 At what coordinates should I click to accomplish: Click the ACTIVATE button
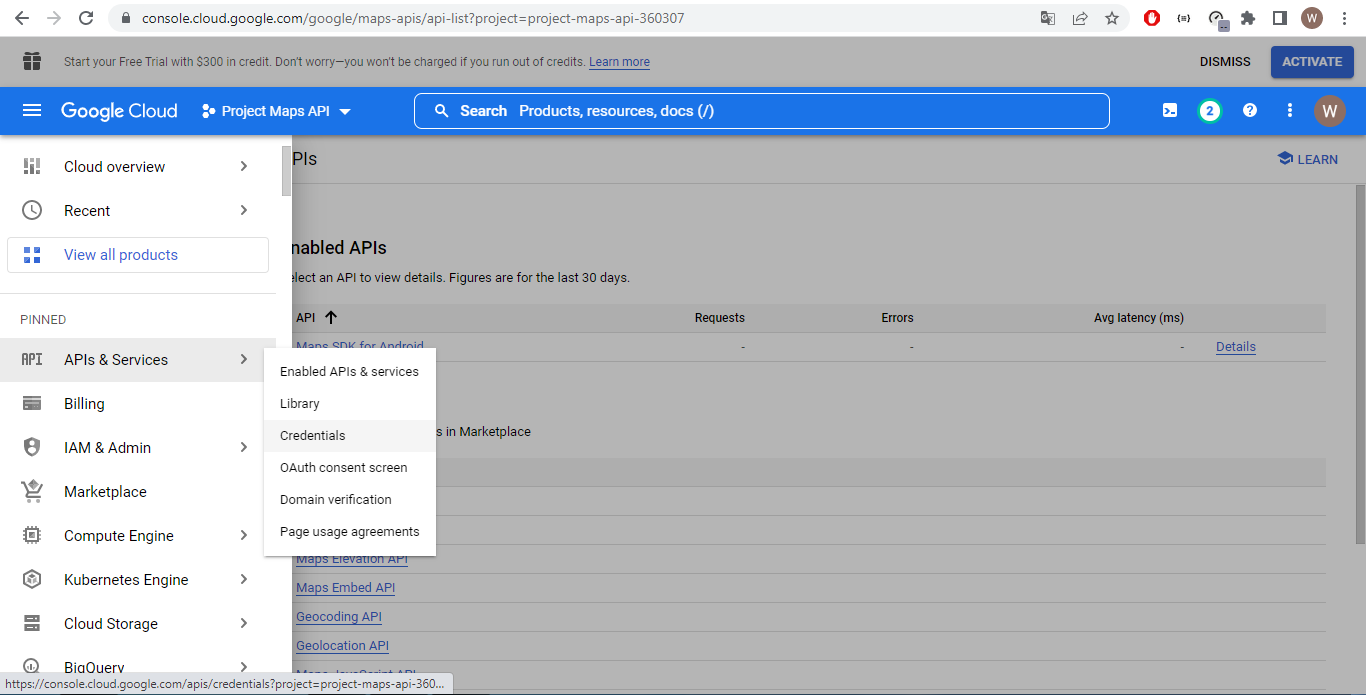tap(1312, 62)
